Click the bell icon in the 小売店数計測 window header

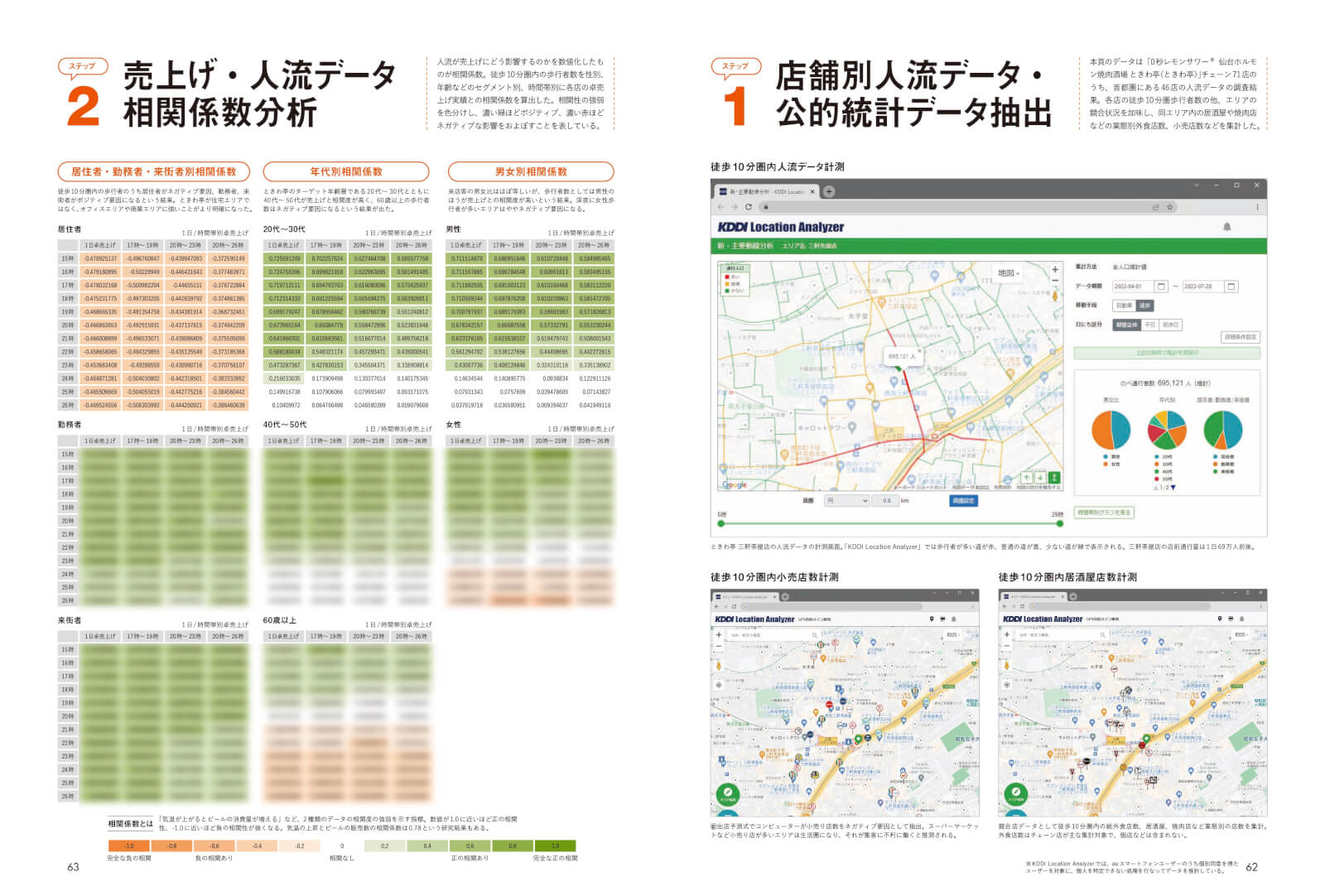click(x=953, y=619)
